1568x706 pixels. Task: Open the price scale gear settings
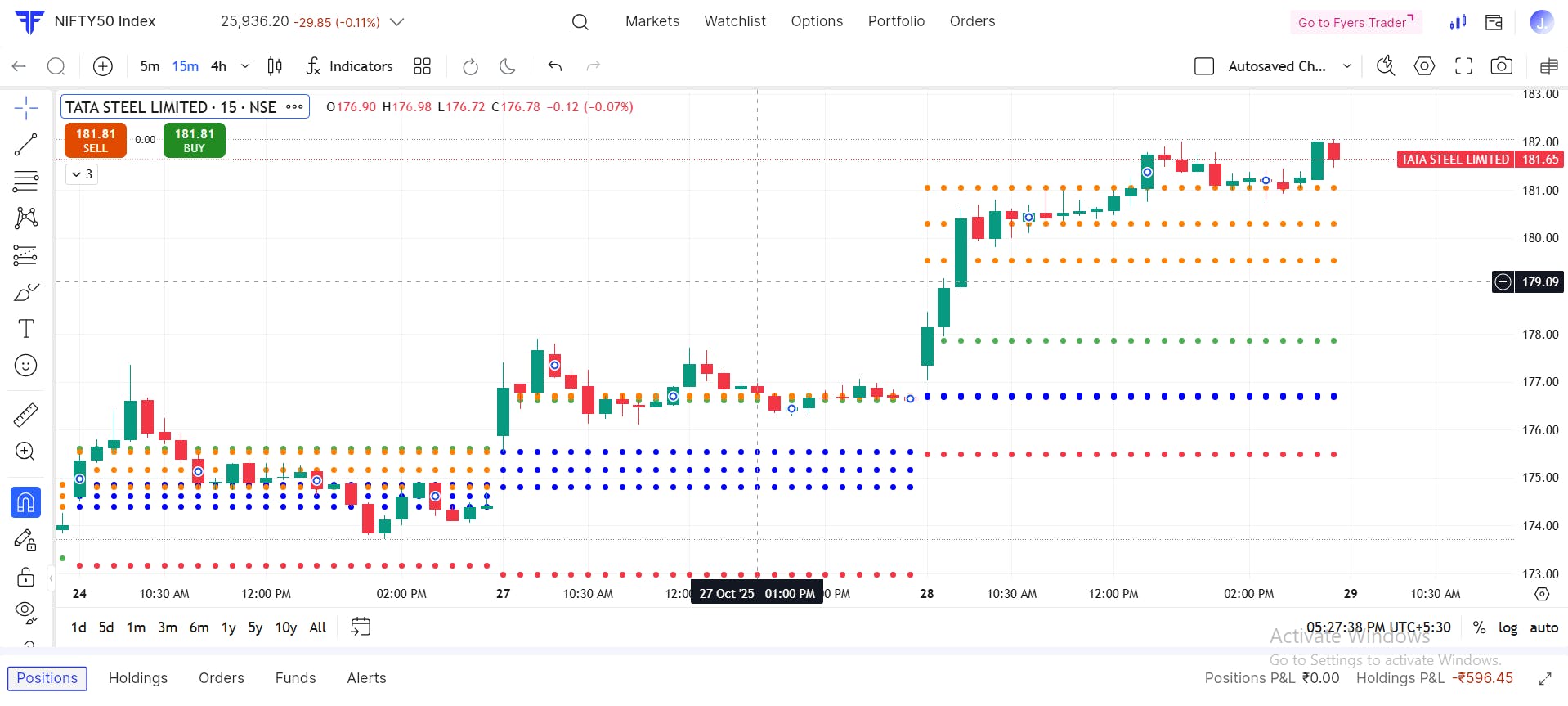(1542, 594)
